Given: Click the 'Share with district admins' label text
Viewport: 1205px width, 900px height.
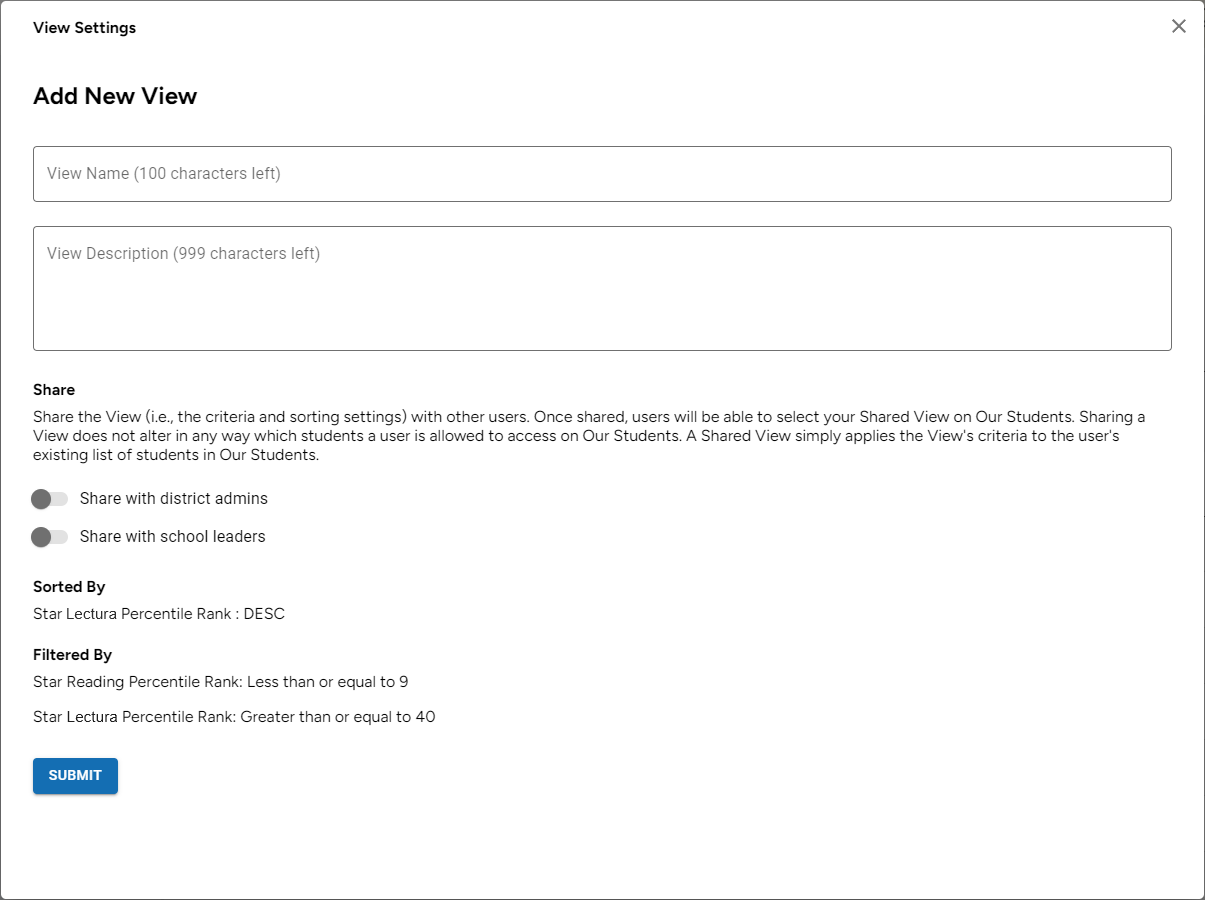Looking at the screenshot, I should coord(174,499).
